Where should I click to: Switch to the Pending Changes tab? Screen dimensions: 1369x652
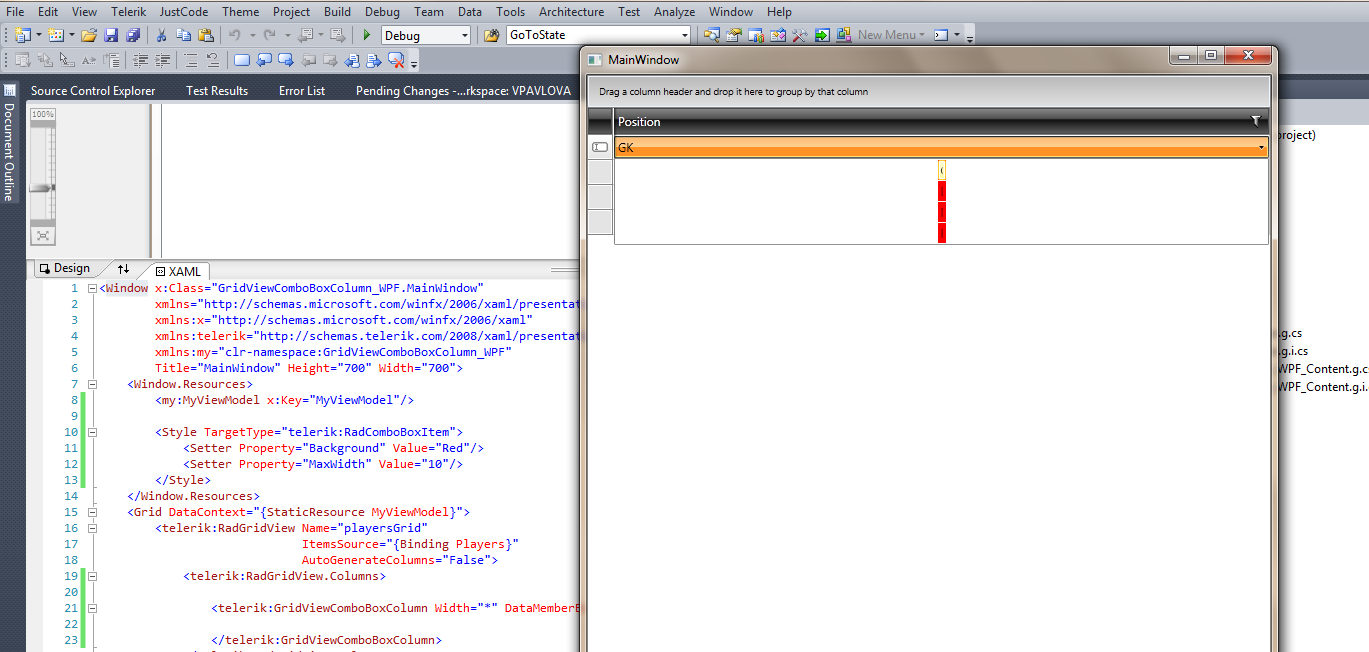pyautogui.click(x=463, y=91)
